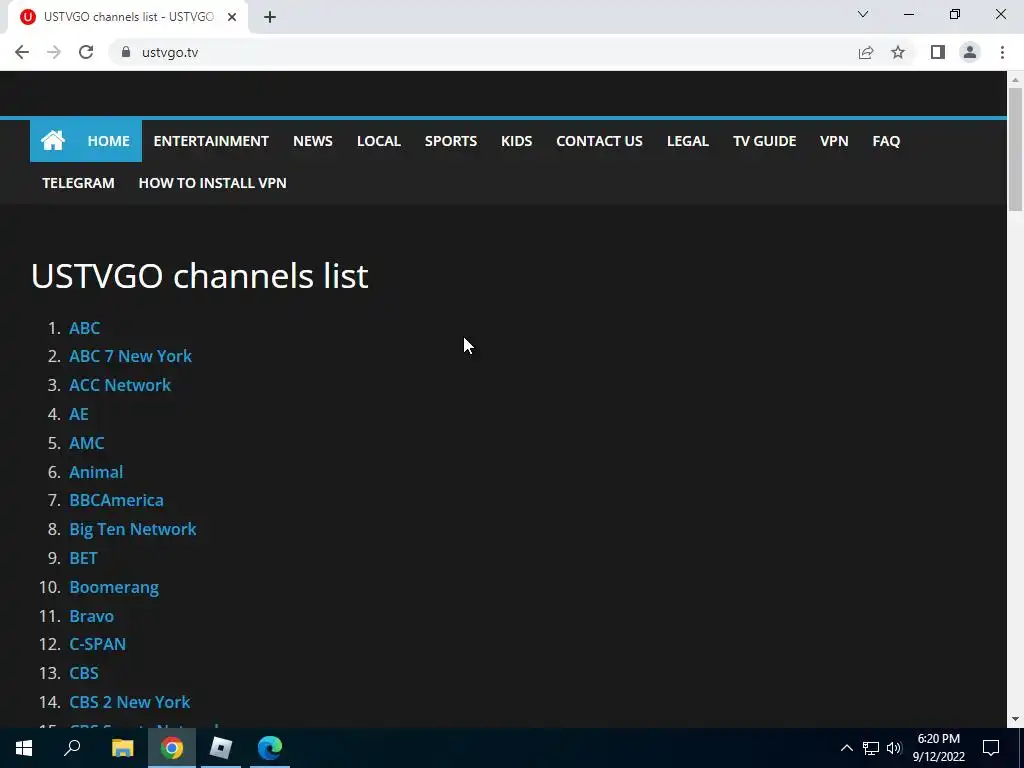This screenshot has width=1024, height=768.
Task: Open the TV GUIDE page
Action: (765, 141)
